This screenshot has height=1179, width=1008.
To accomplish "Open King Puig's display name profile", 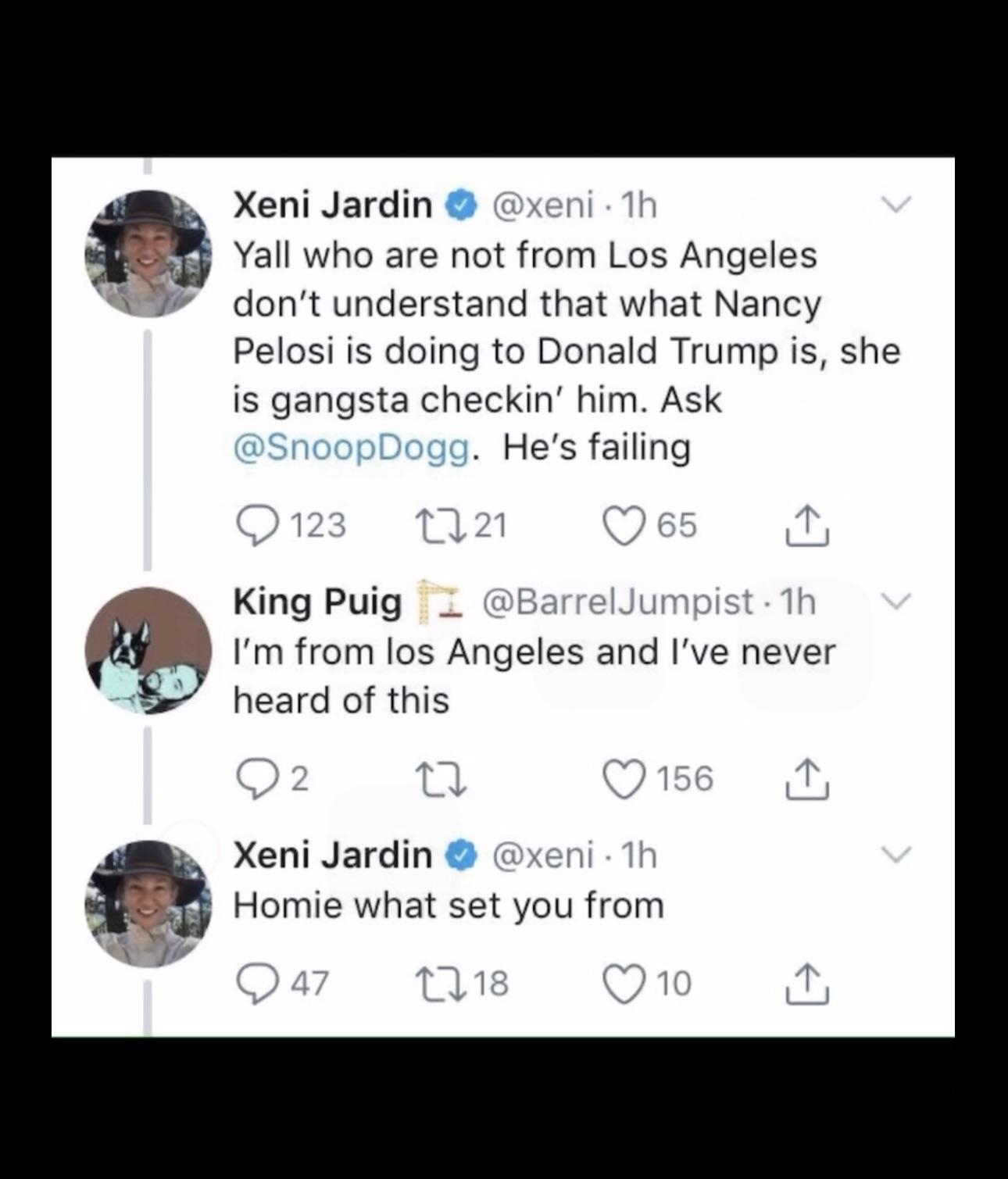I will pyautogui.click(x=316, y=602).
